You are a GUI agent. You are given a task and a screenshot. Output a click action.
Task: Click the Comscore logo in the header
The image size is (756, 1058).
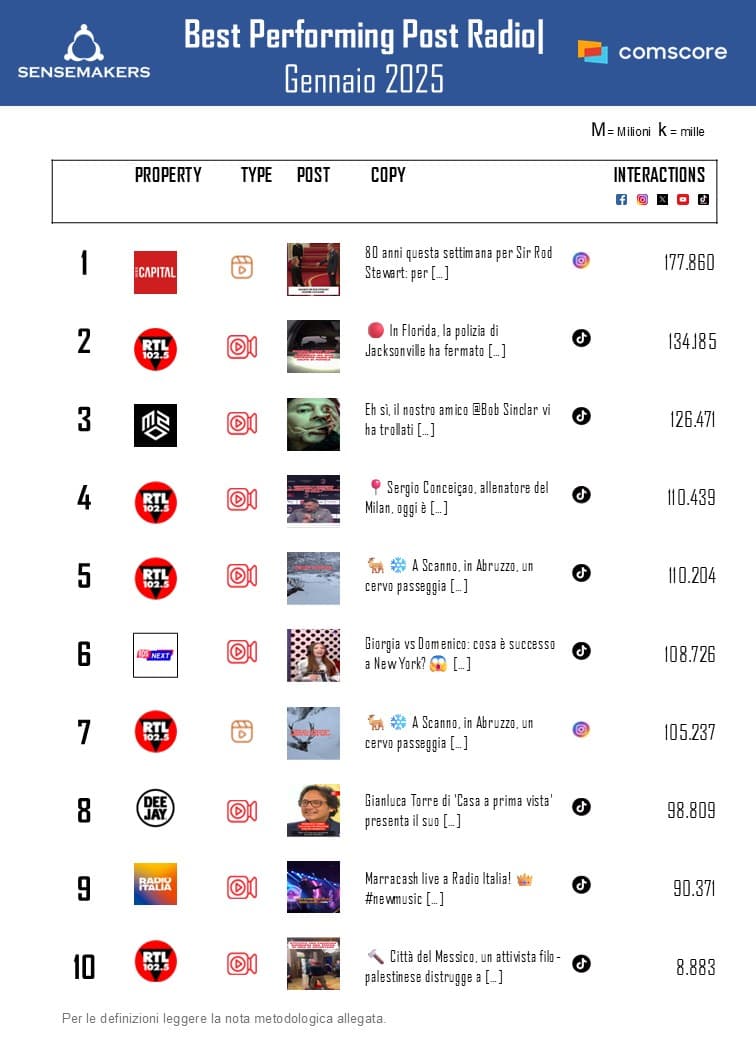652,52
